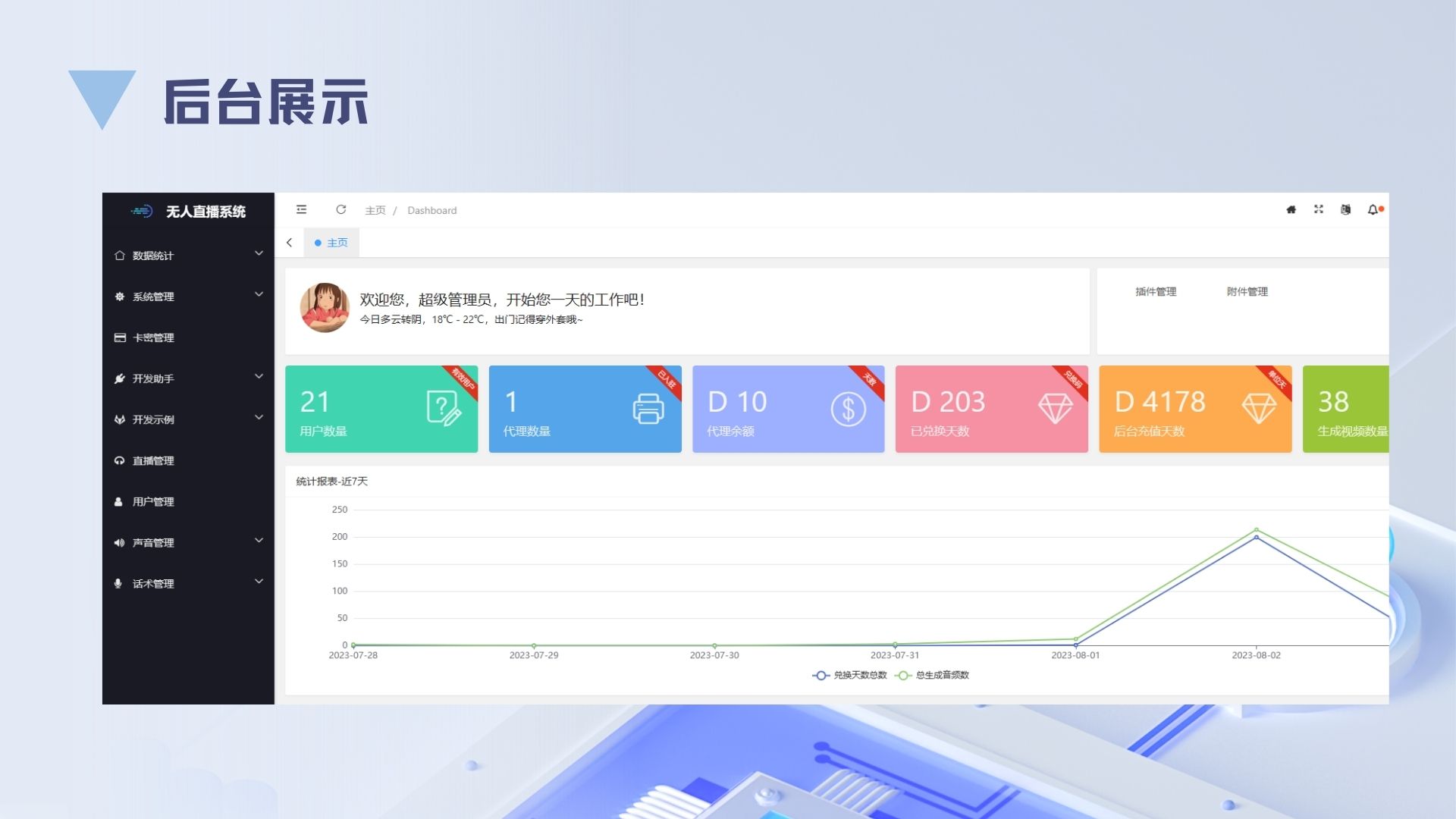Click the home icon at top right

[1291, 209]
